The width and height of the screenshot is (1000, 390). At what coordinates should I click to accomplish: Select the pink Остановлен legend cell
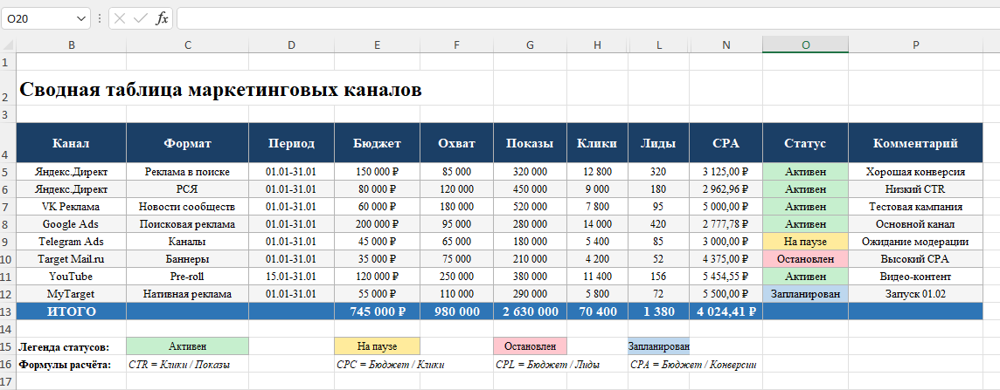[x=530, y=346]
